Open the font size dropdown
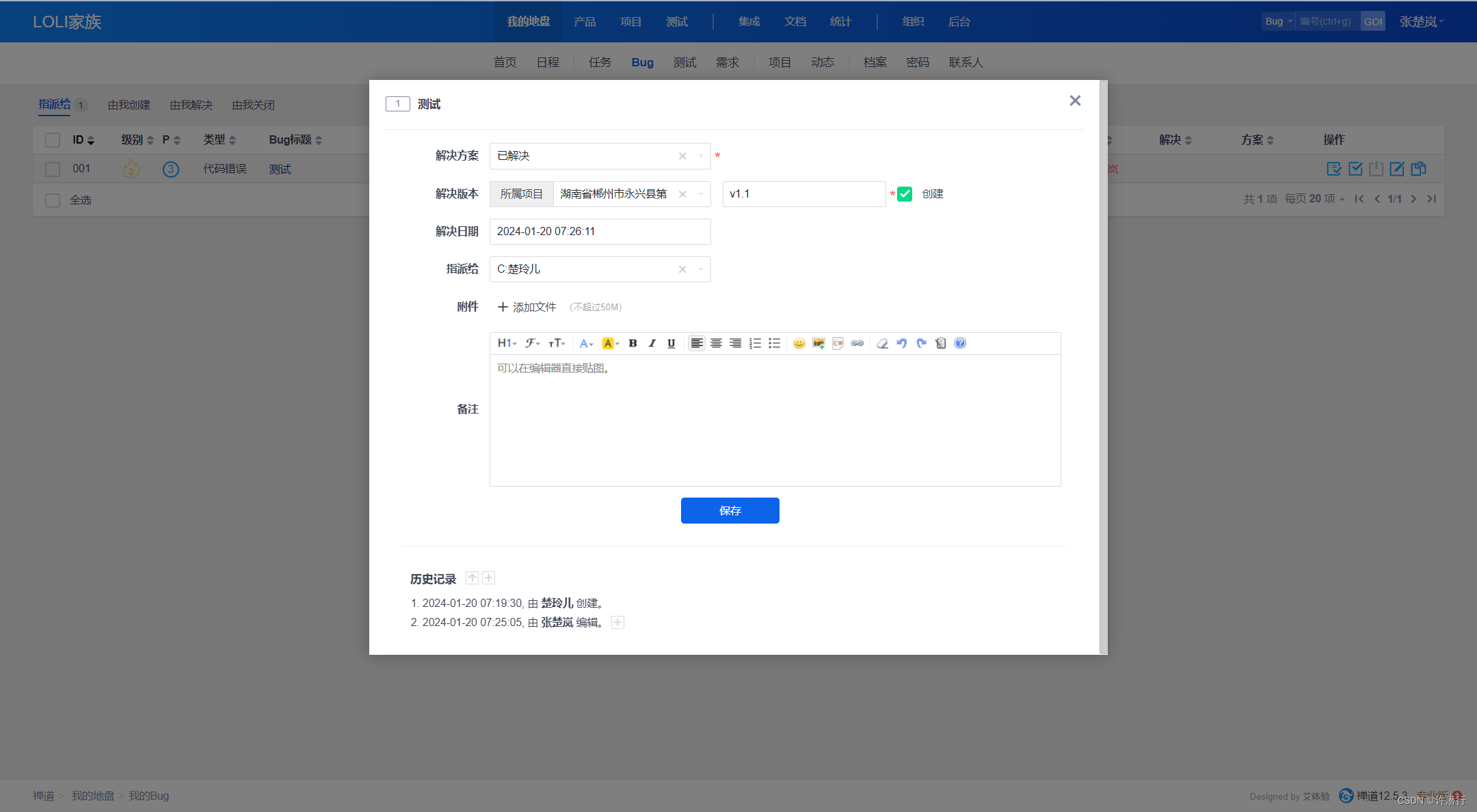 [x=557, y=343]
